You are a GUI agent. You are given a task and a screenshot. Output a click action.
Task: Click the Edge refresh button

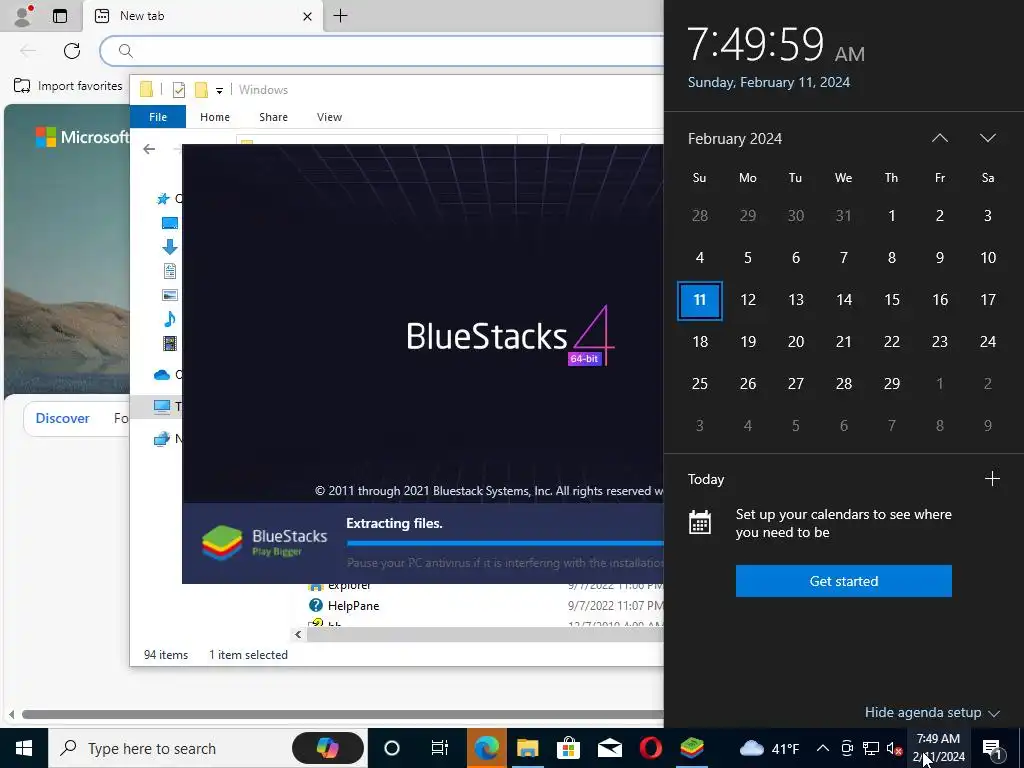(x=72, y=51)
